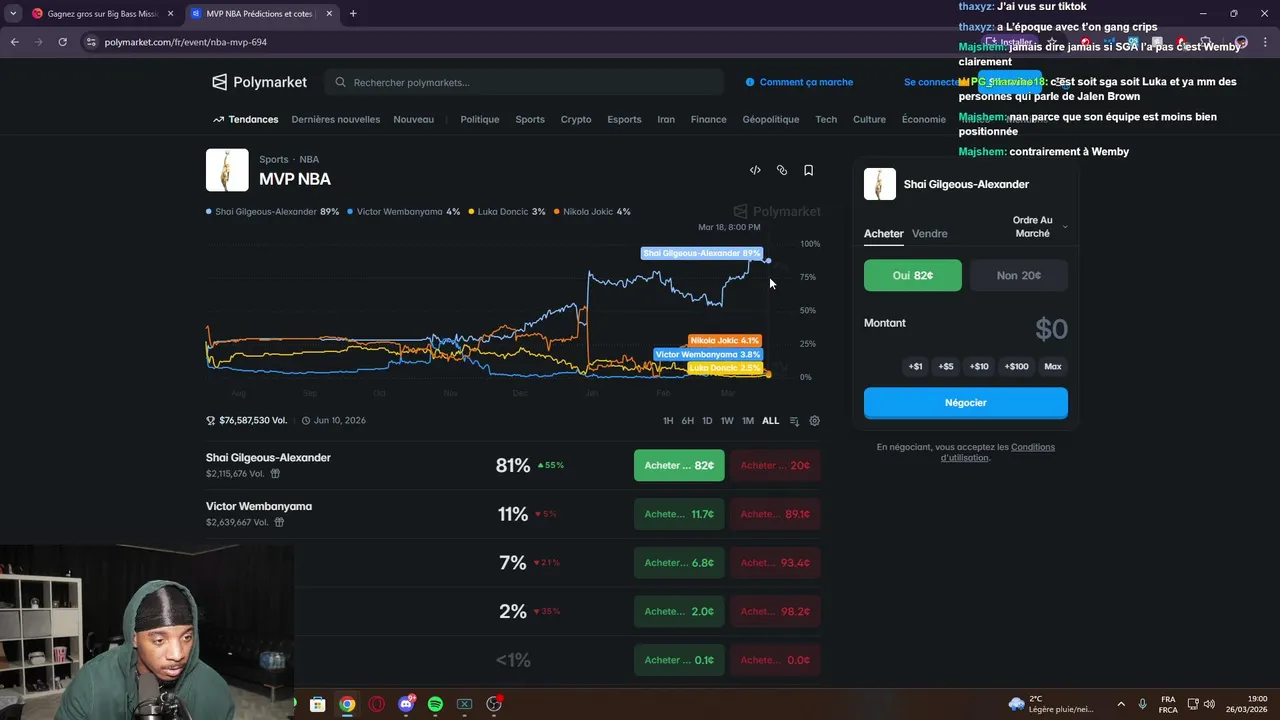Viewport: 1280px width, 720px height.
Task: Open a new Chrome tab
Action: click(353, 14)
